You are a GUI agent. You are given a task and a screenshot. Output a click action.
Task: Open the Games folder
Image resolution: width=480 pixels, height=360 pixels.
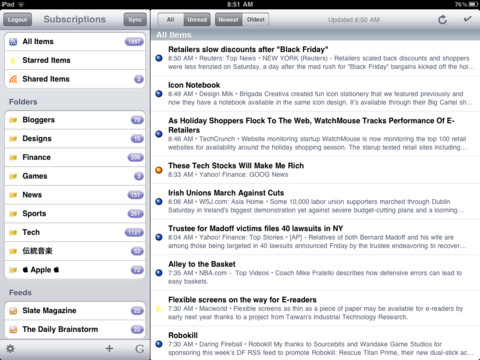click(75, 176)
